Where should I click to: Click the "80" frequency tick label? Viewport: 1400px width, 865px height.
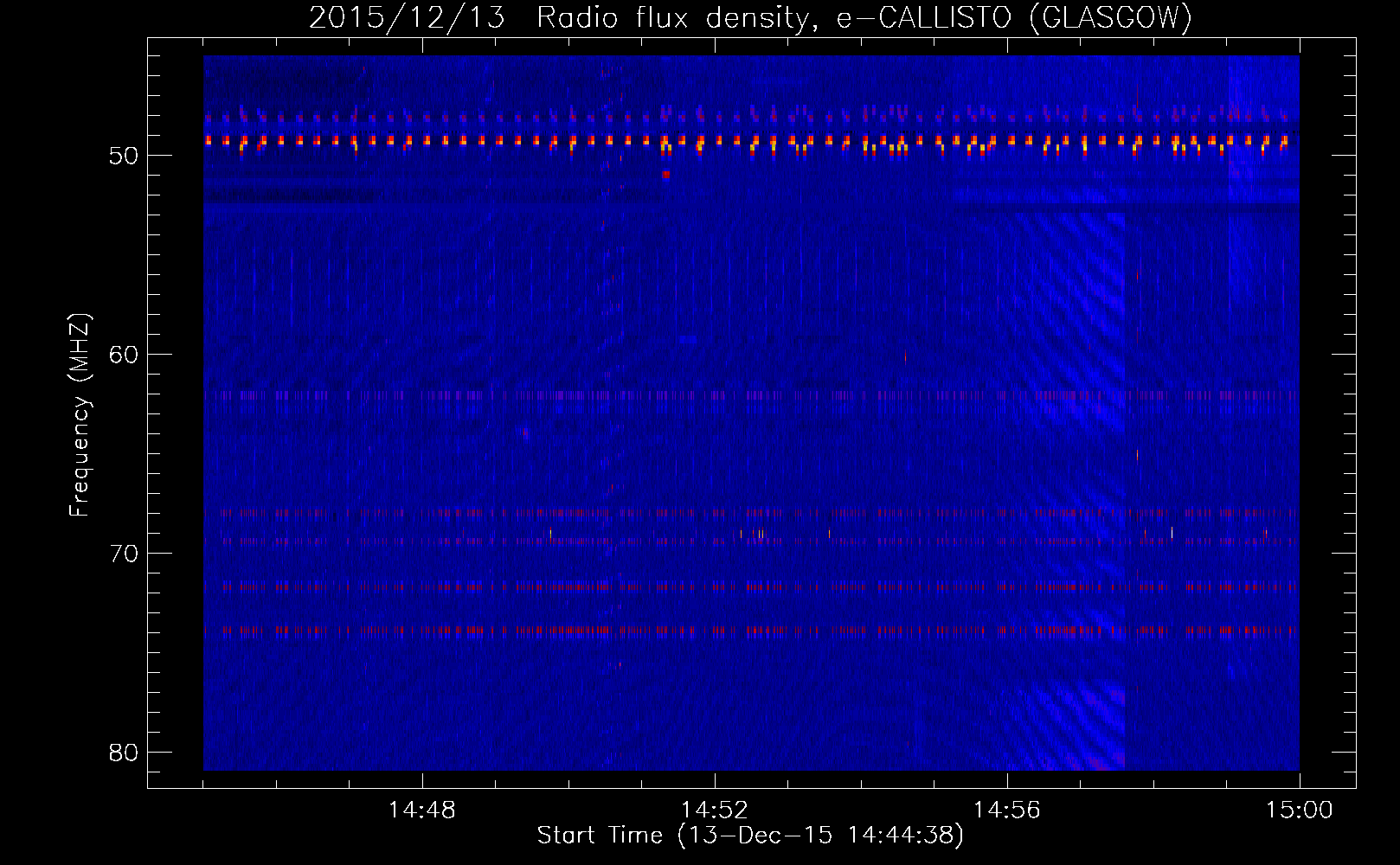[x=124, y=753]
